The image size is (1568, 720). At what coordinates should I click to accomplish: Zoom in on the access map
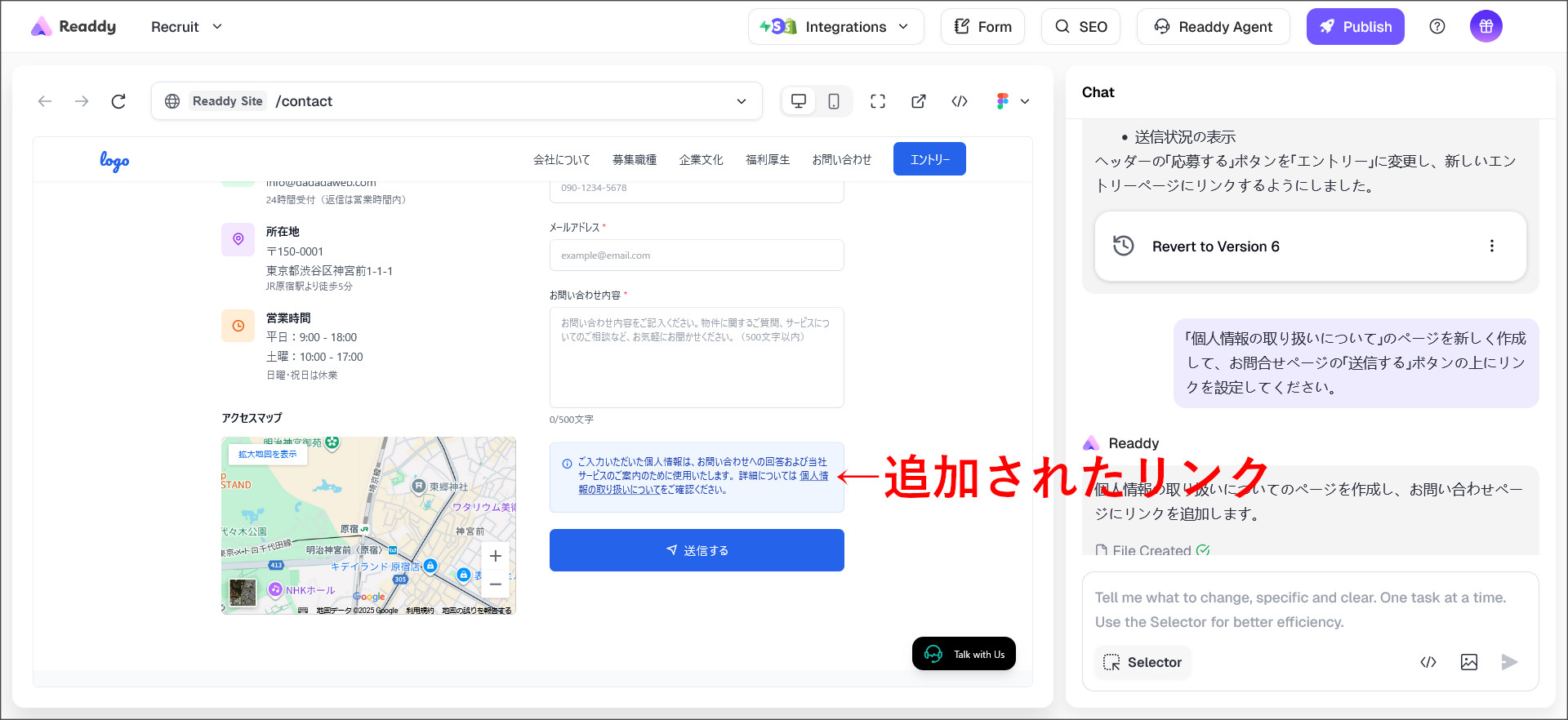click(495, 557)
